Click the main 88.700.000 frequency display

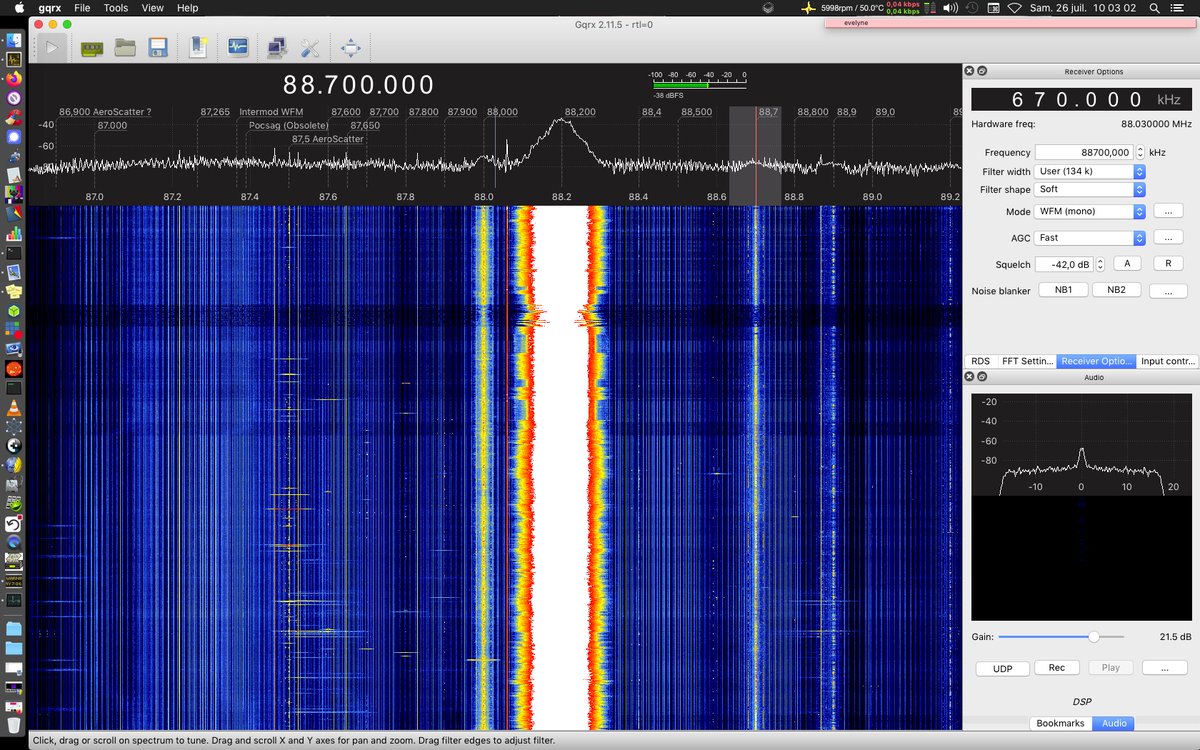358,85
